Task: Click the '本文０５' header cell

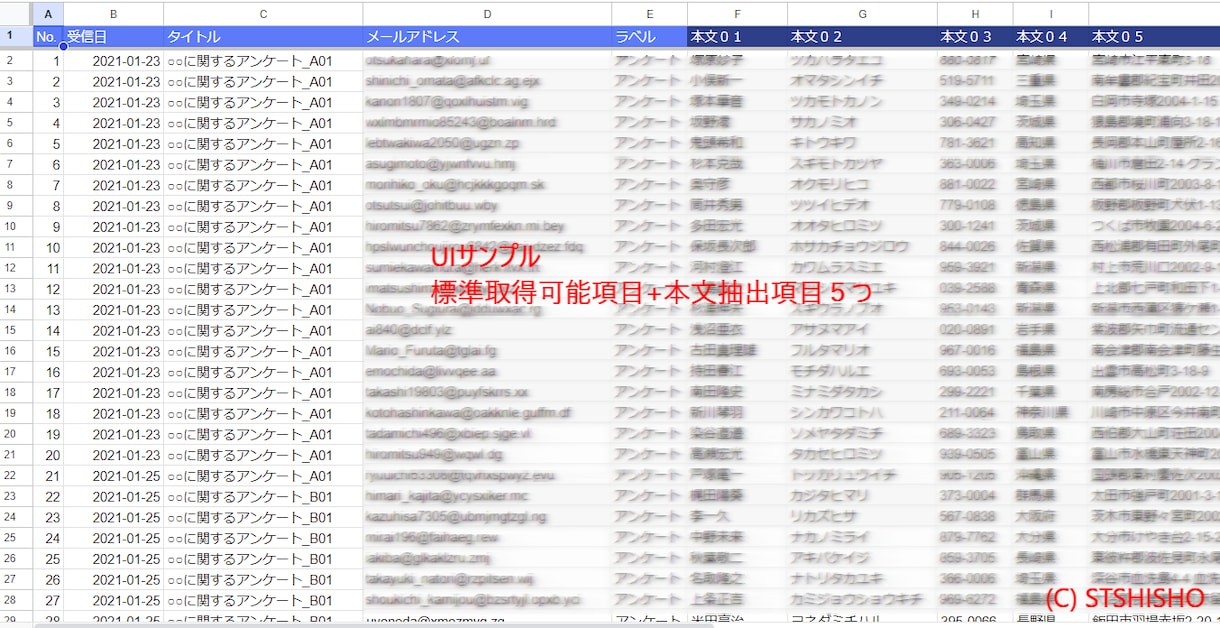Action: point(1154,36)
